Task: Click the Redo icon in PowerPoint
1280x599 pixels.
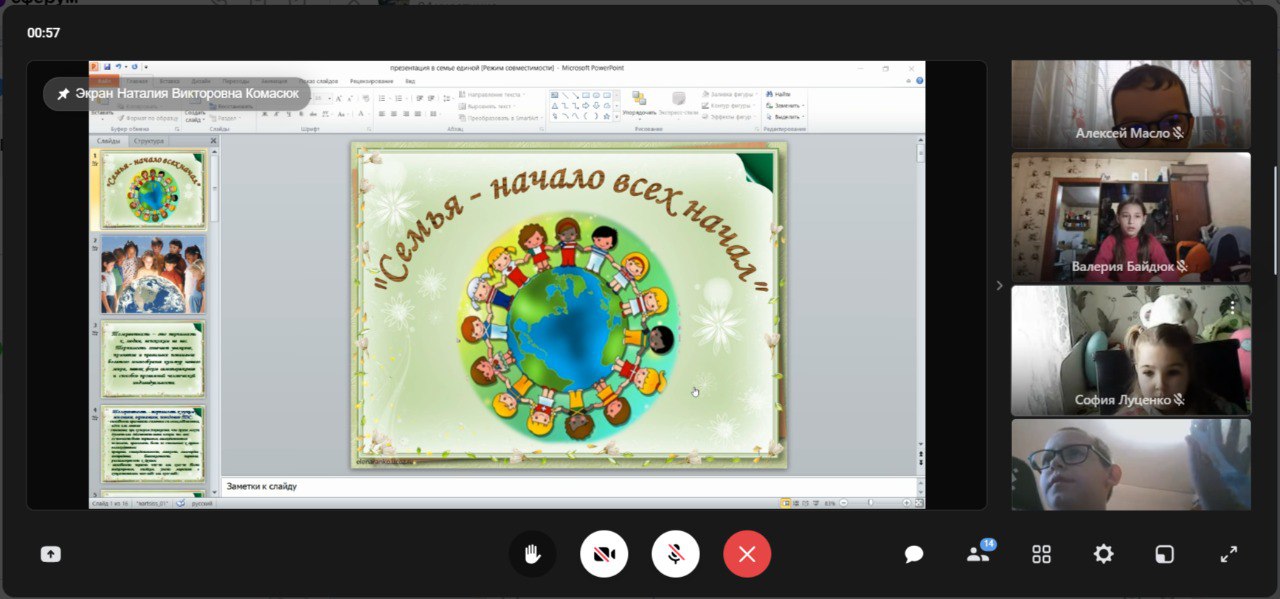Action: point(134,67)
